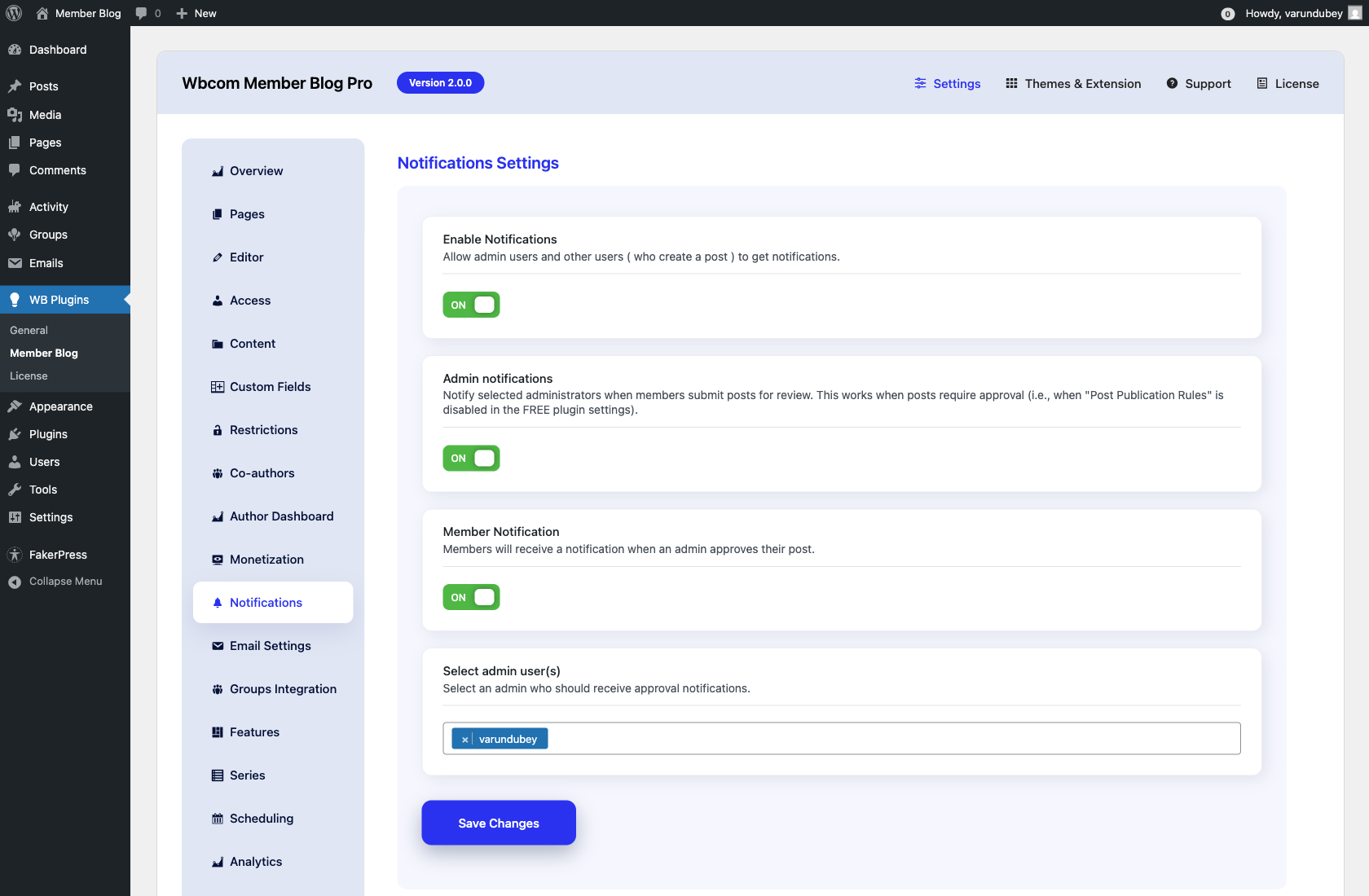Open the License submenu under WB Plugins
The image size is (1369, 896).
pyautogui.click(x=29, y=376)
